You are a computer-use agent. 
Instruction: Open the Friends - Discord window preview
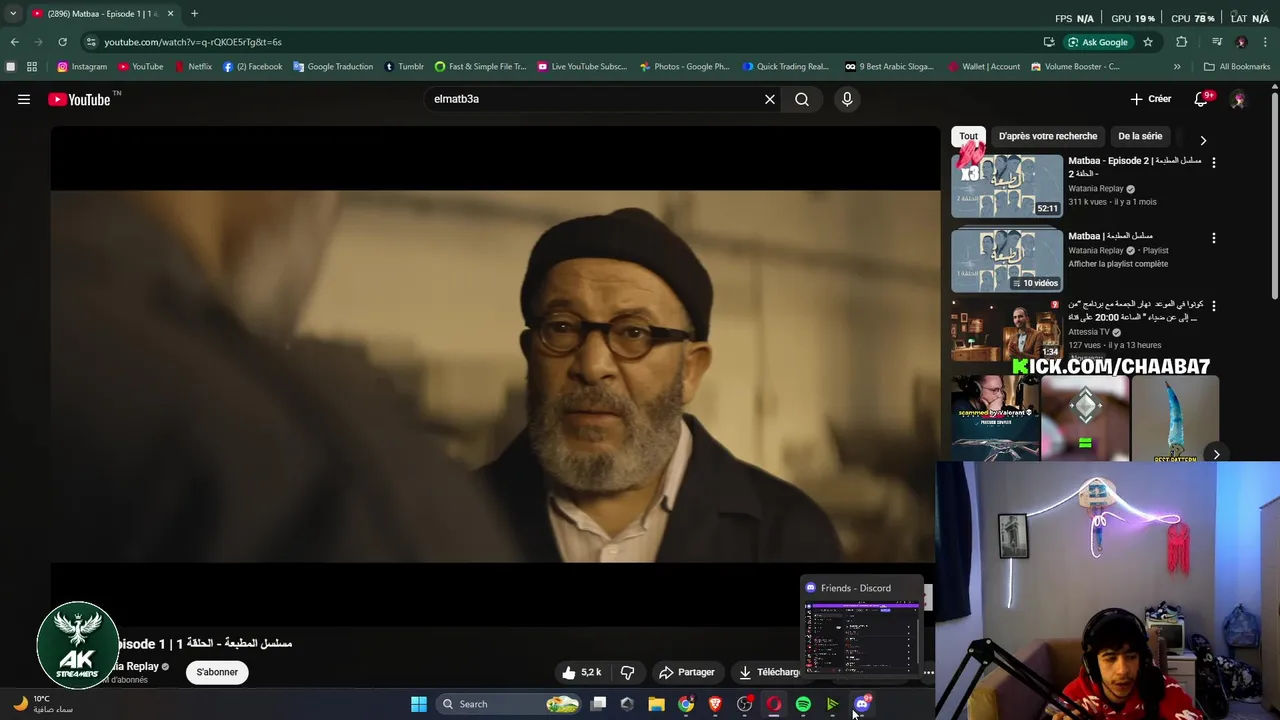pos(862,630)
